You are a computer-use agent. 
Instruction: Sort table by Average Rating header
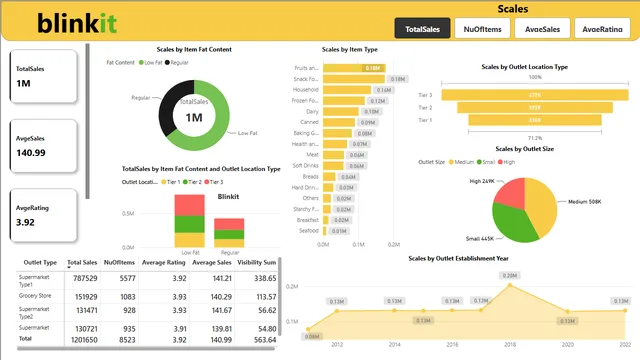163,262
